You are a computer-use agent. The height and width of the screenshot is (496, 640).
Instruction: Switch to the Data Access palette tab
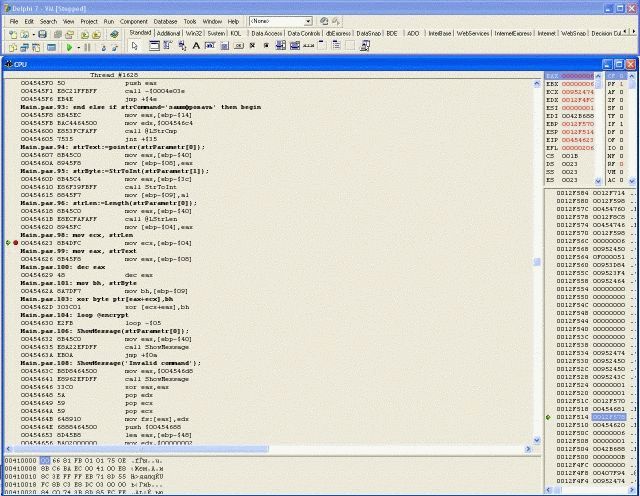pyautogui.click(x=267, y=33)
